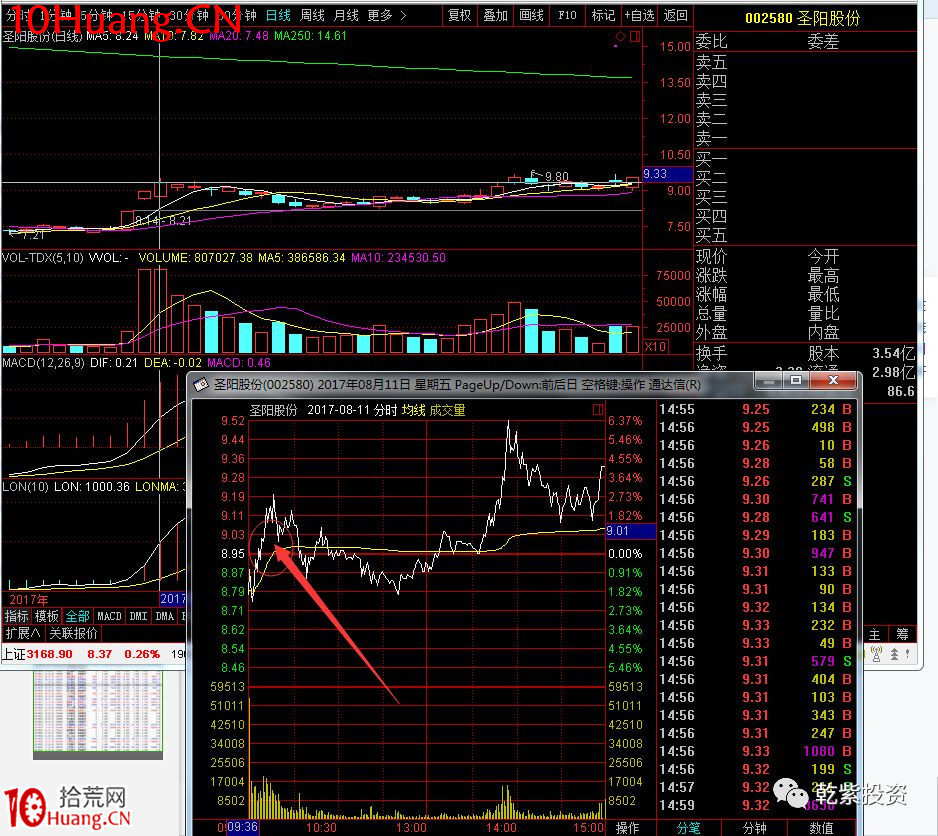Click the 委比 label in quote panel

[711, 41]
